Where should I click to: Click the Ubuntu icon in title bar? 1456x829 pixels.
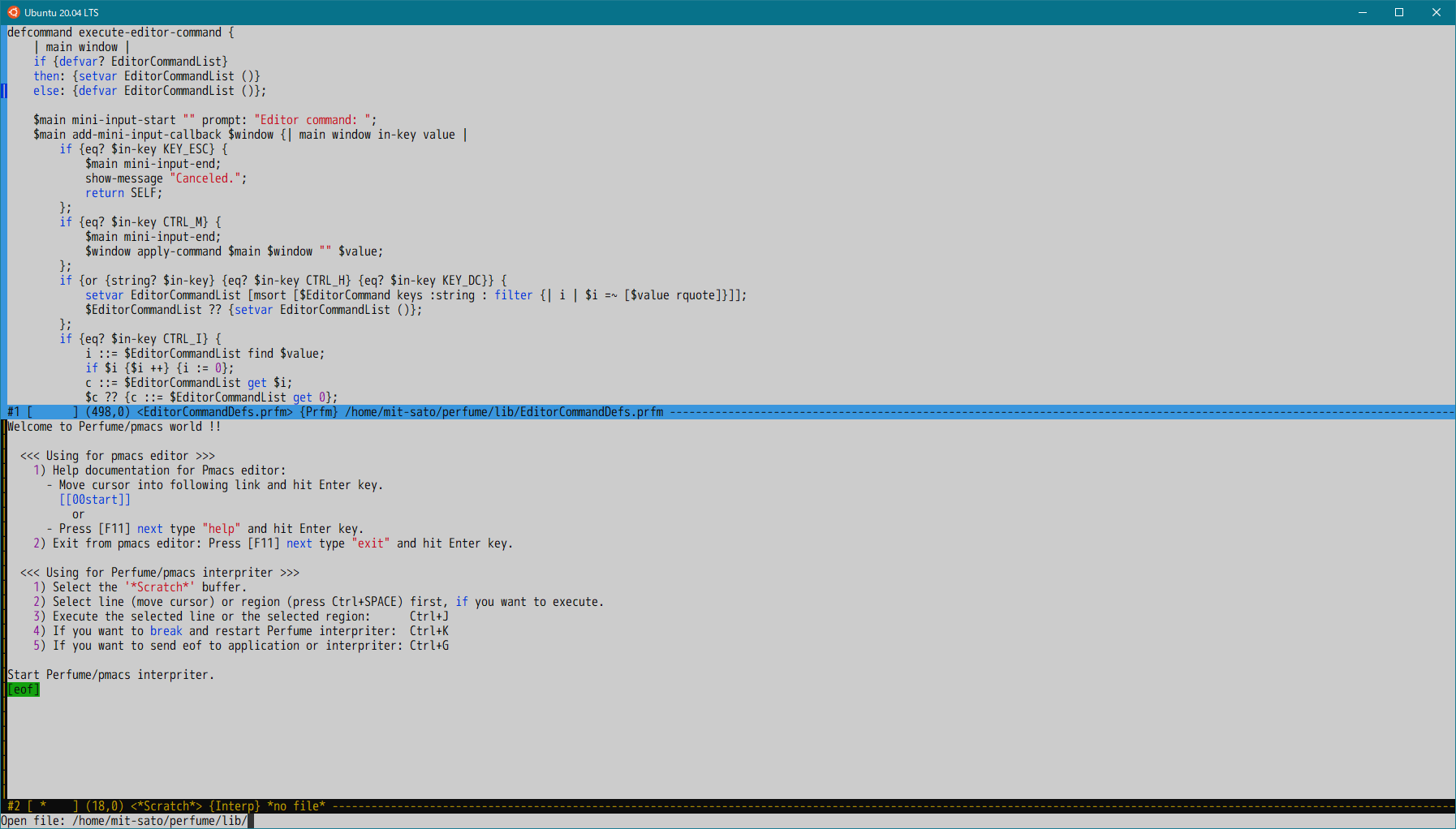(13, 12)
